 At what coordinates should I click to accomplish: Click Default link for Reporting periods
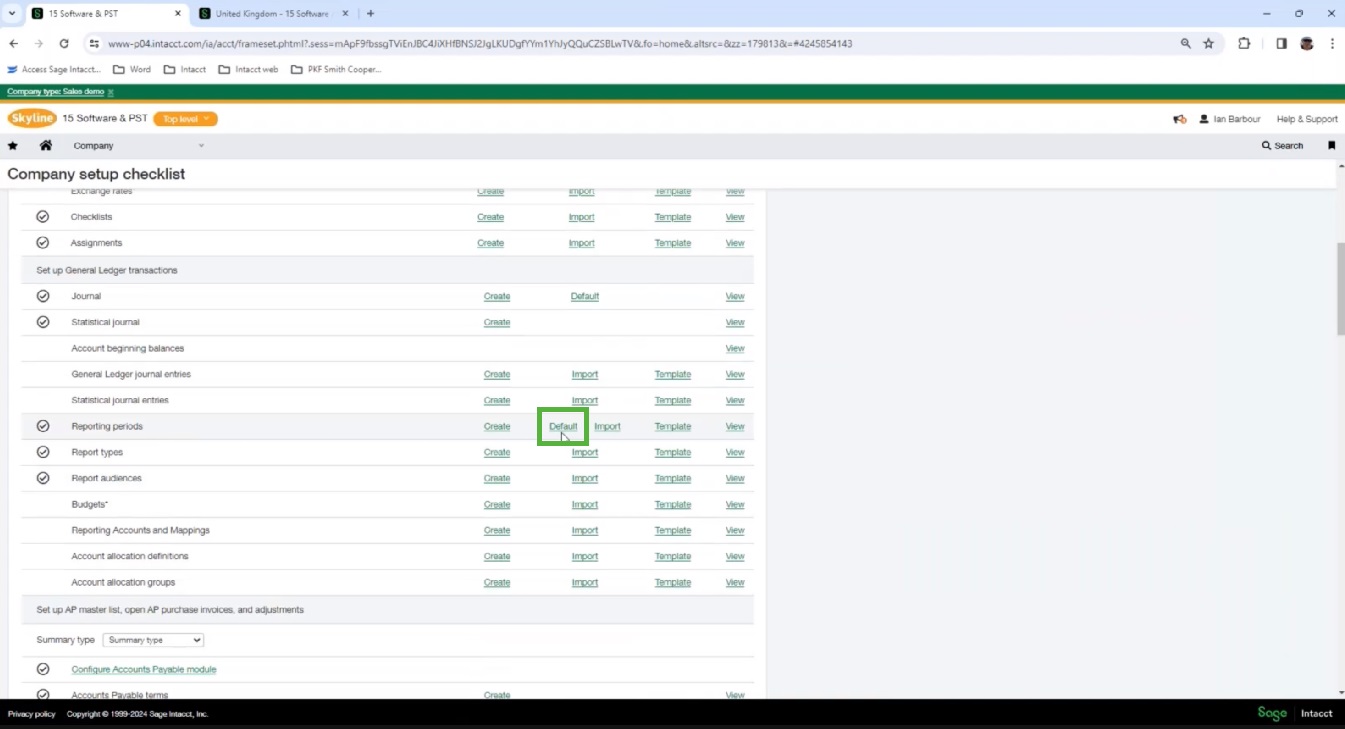pos(562,426)
